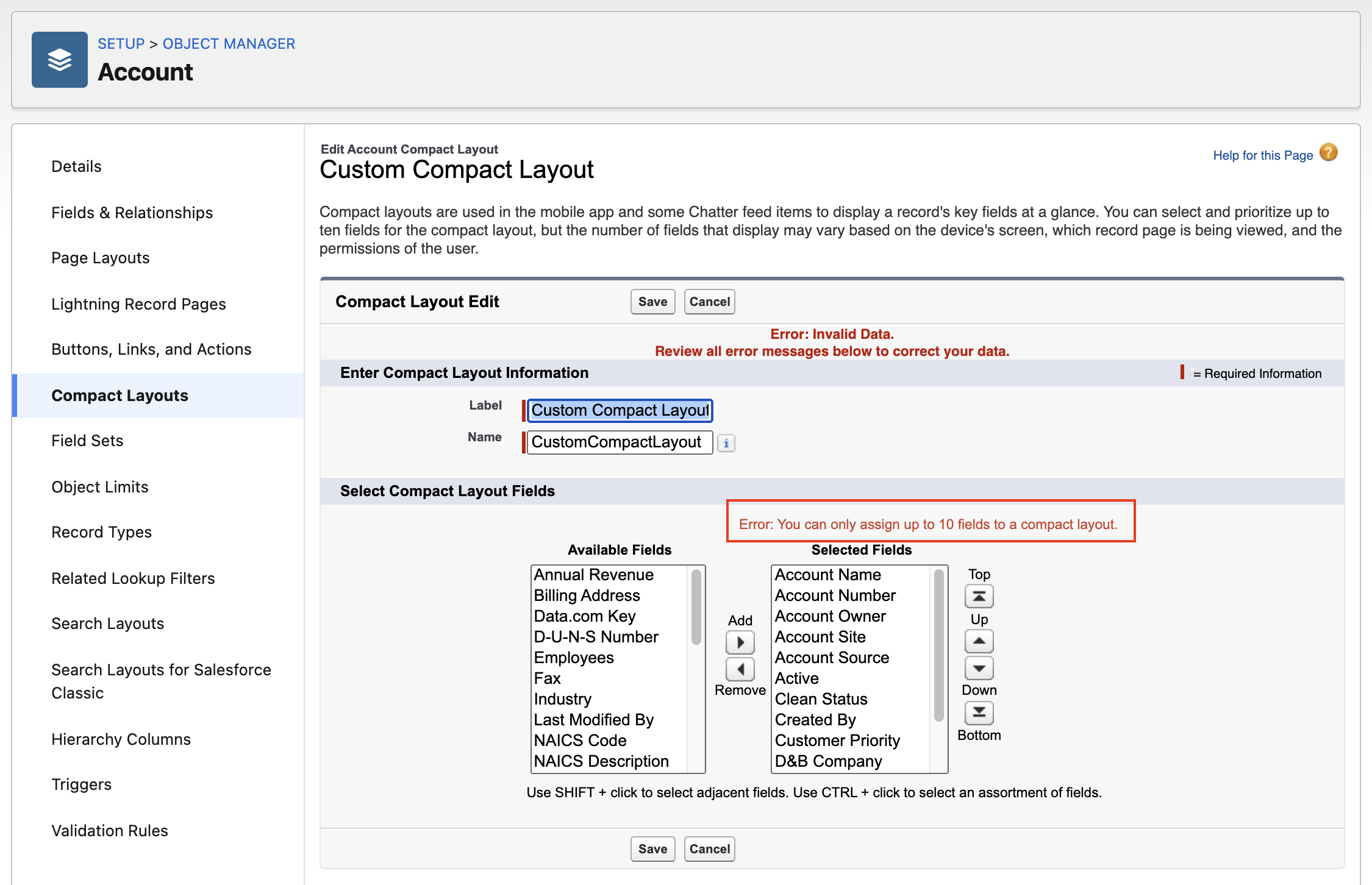The height and width of the screenshot is (885, 1372).
Task: Click the Account object layers icon
Action: pyautogui.click(x=60, y=60)
